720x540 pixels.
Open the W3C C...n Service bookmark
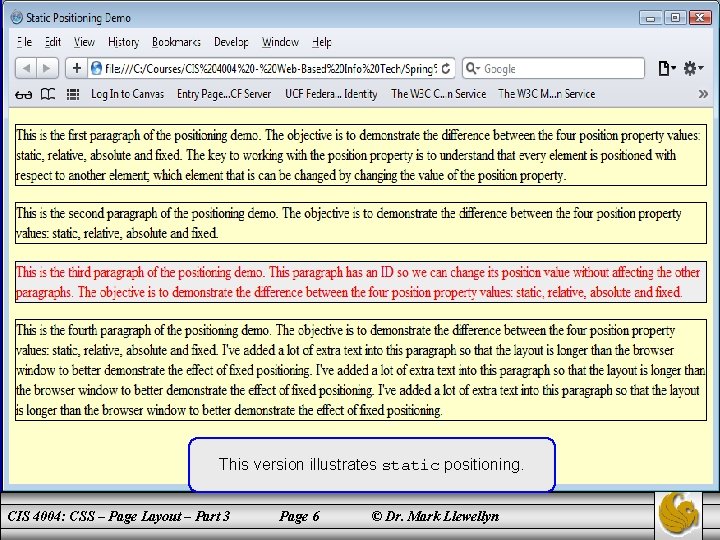pos(439,94)
